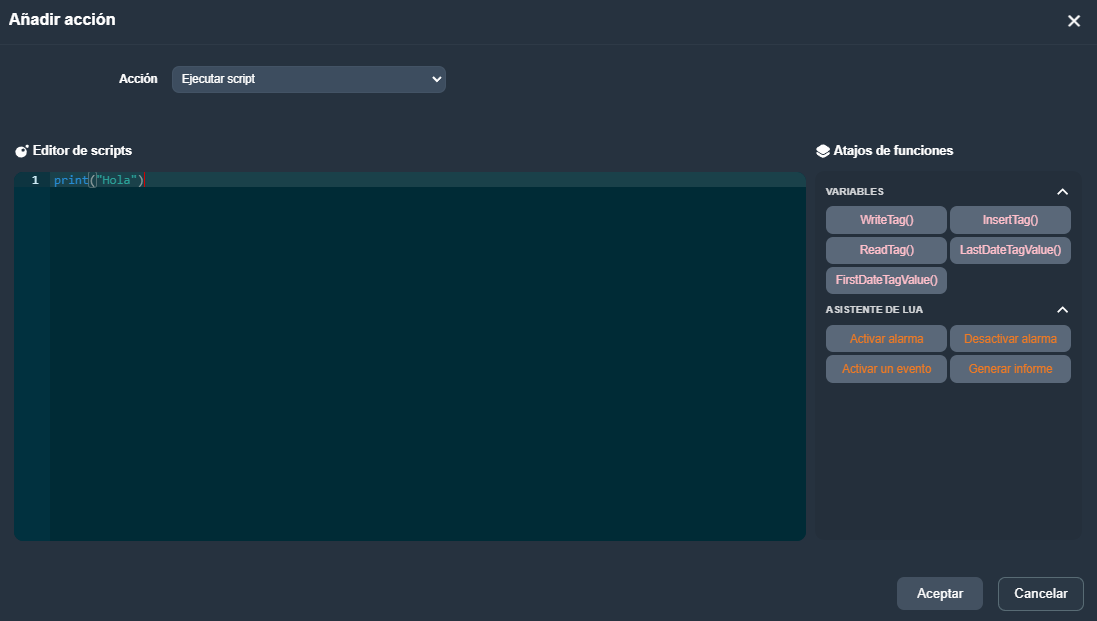Insert the LastDateTagValue() function
Image resolution: width=1097 pixels, height=621 pixels.
coord(1010,250)
